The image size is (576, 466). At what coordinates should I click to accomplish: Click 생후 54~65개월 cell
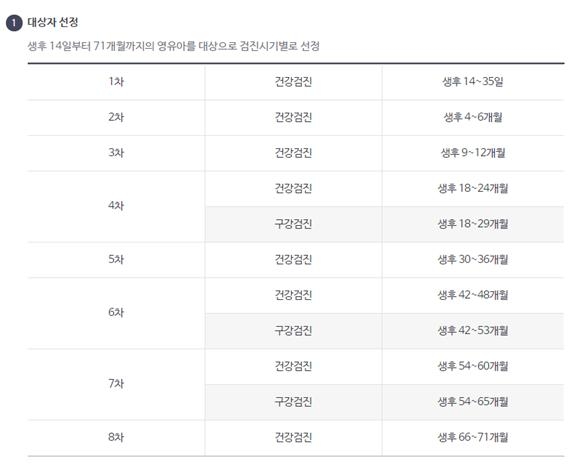point(473,402)
